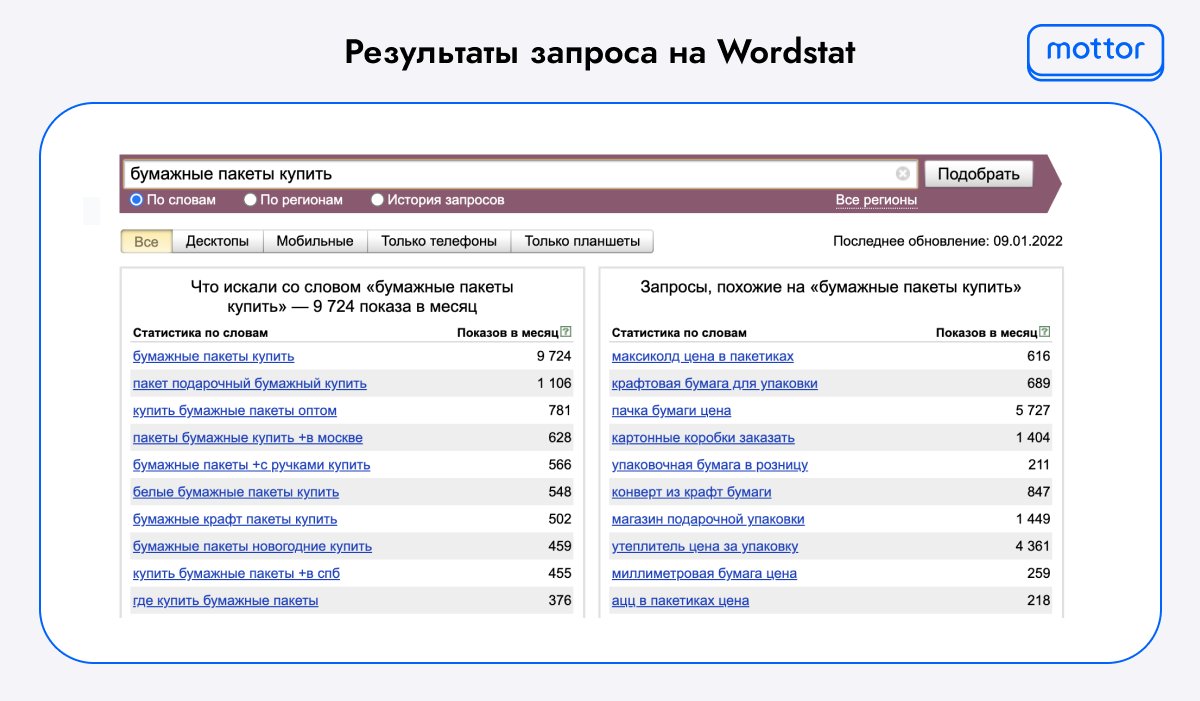Open 'купить бумажные пакеты оптом' link
1200x701 pixels.
click(x=234, y=410)
